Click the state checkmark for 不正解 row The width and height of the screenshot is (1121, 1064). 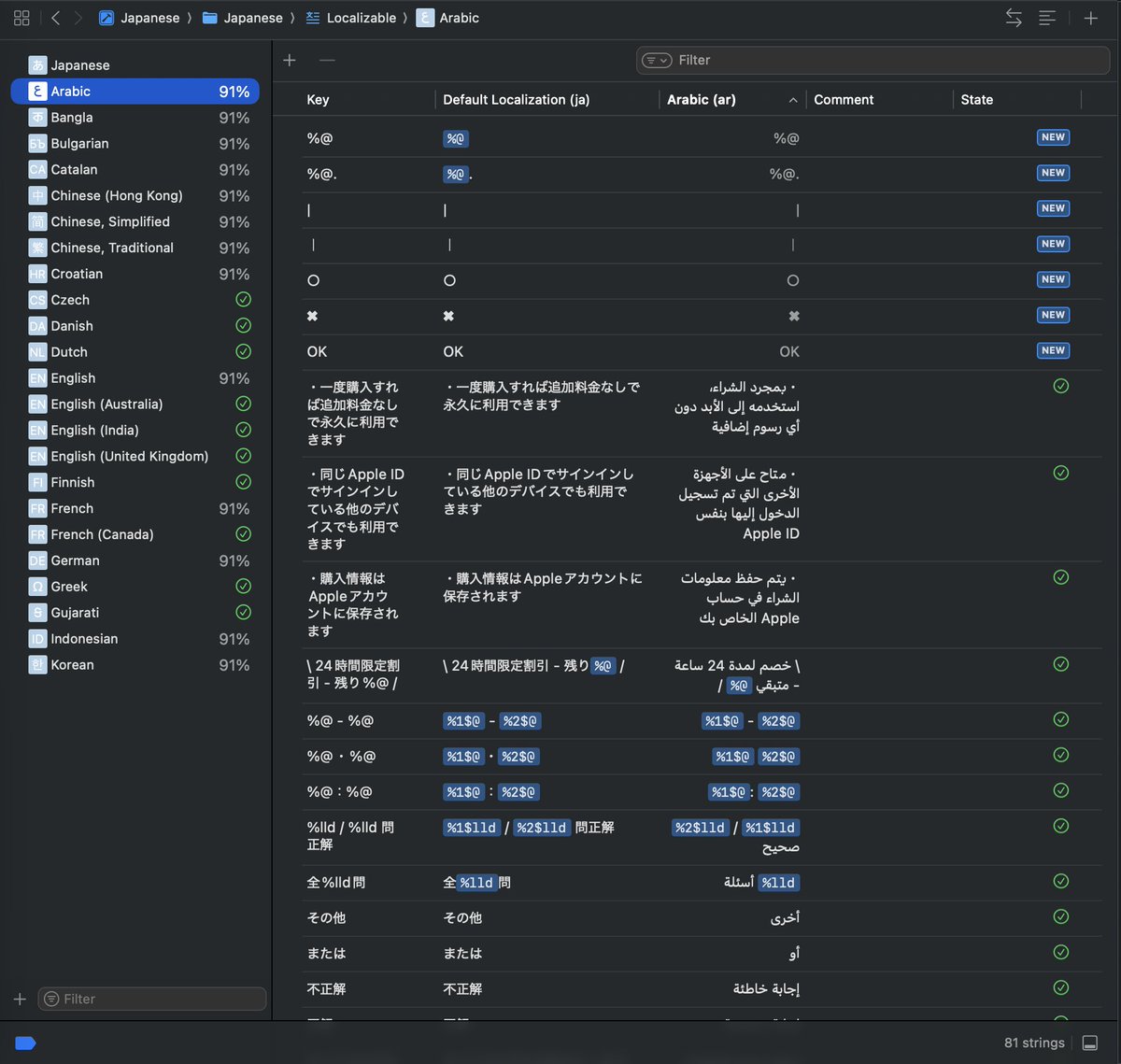coord(1060,987)
